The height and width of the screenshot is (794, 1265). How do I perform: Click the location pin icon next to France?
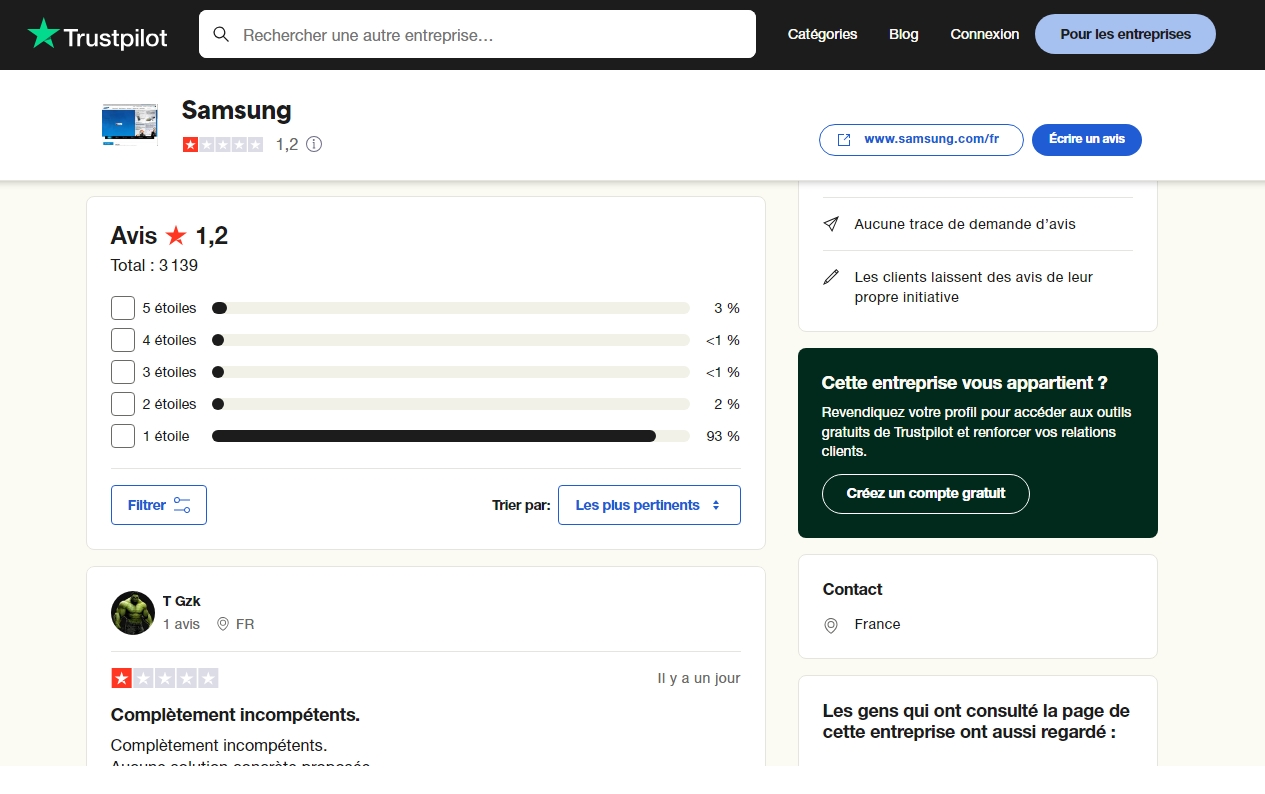[831, 625]
